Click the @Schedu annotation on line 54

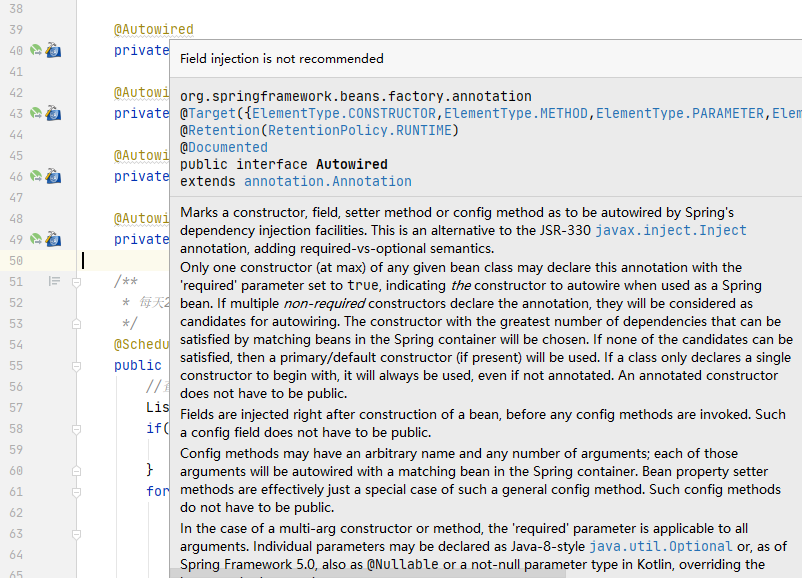coord(141,344)
